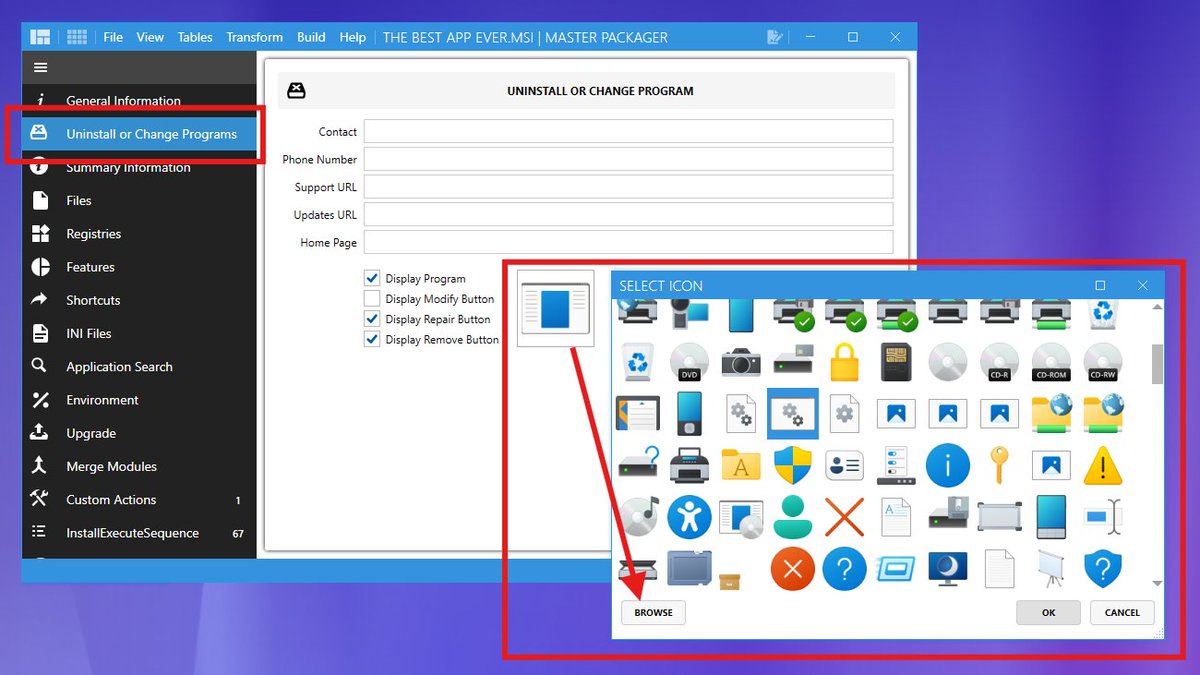Choose the blue info circle icon
This screenshot has height=675, width=1200.
pos(947,466)
